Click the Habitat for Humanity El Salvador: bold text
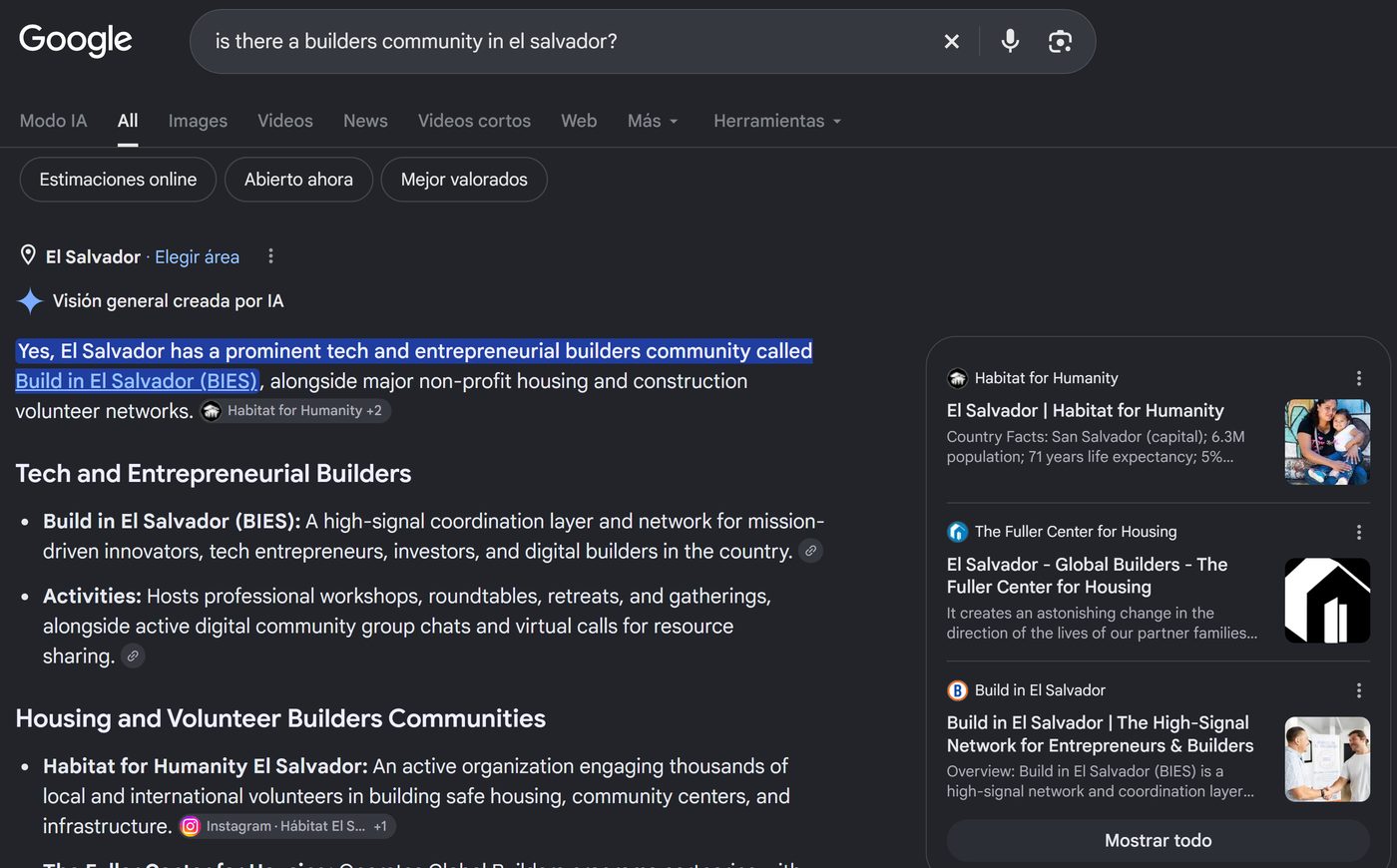 pyautogui.click(x=206, y=766)
